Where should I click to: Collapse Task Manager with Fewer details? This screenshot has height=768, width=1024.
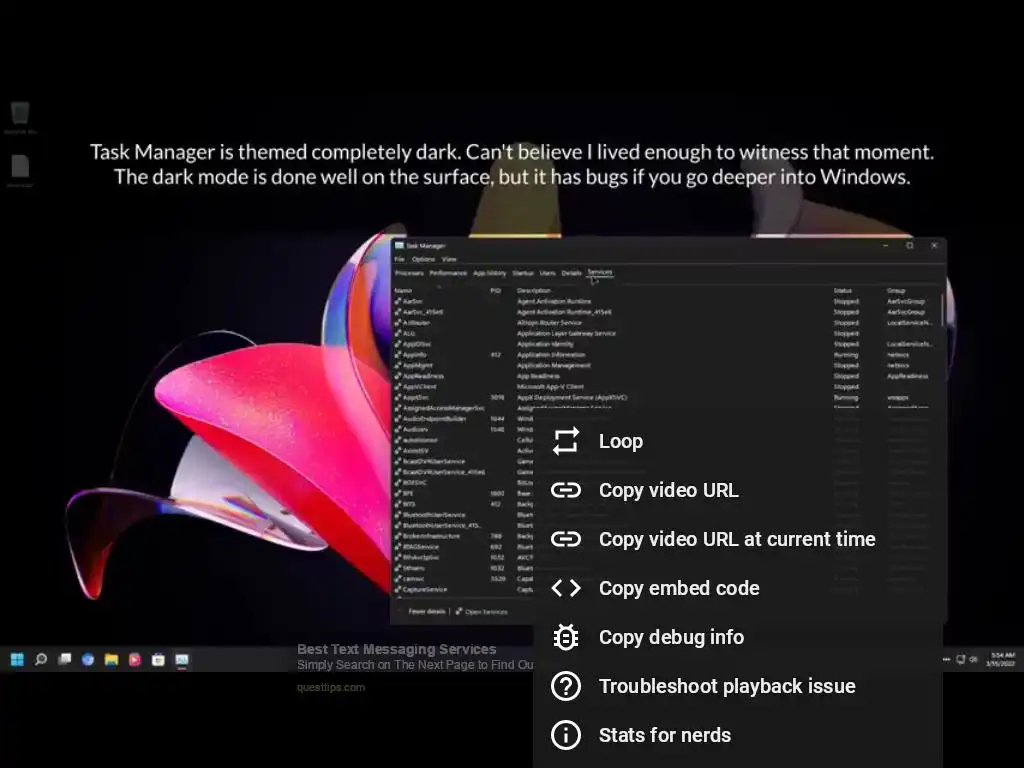point(426,612)
